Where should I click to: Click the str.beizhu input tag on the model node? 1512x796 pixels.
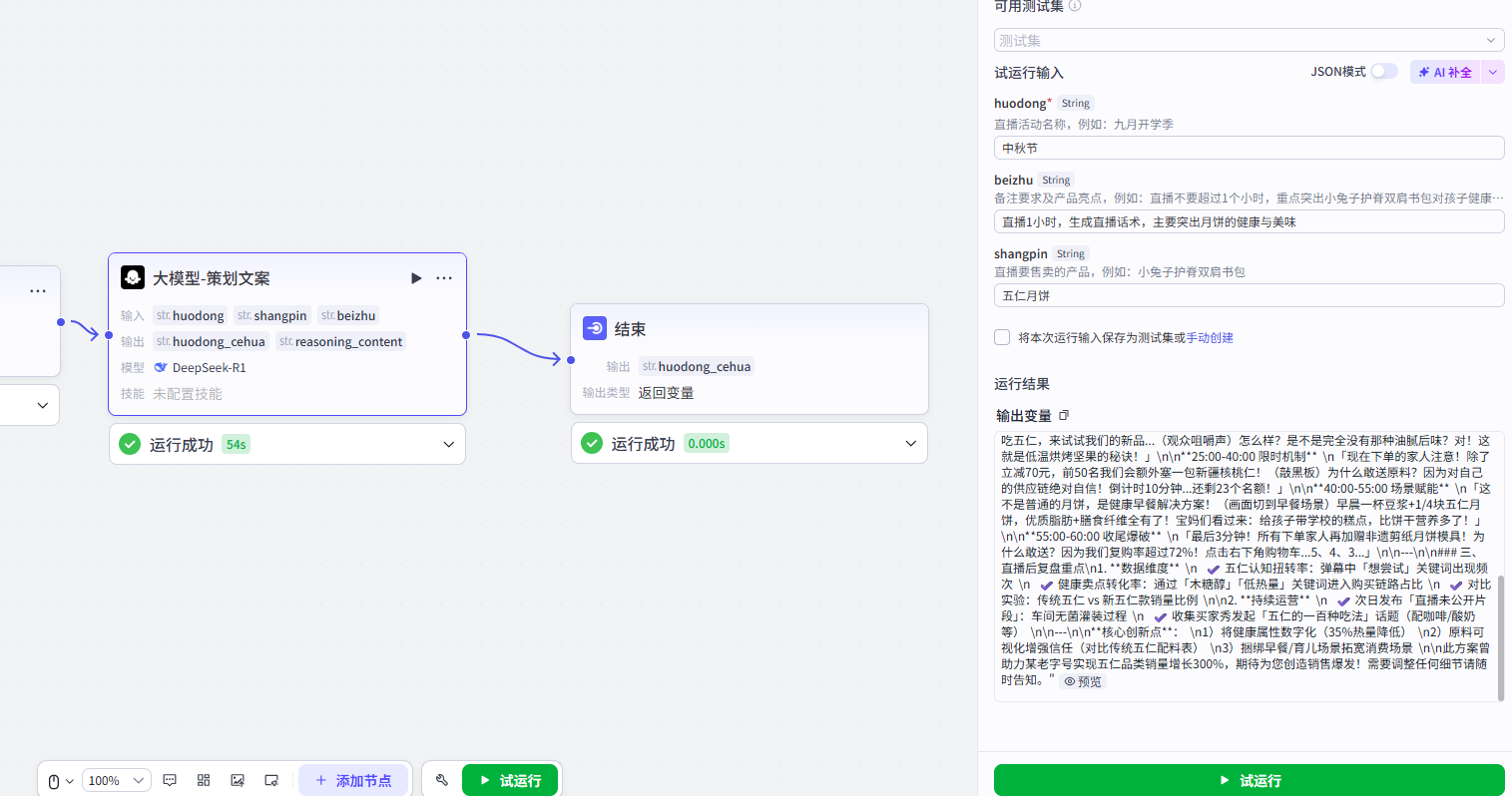click(x=348, y=315)
